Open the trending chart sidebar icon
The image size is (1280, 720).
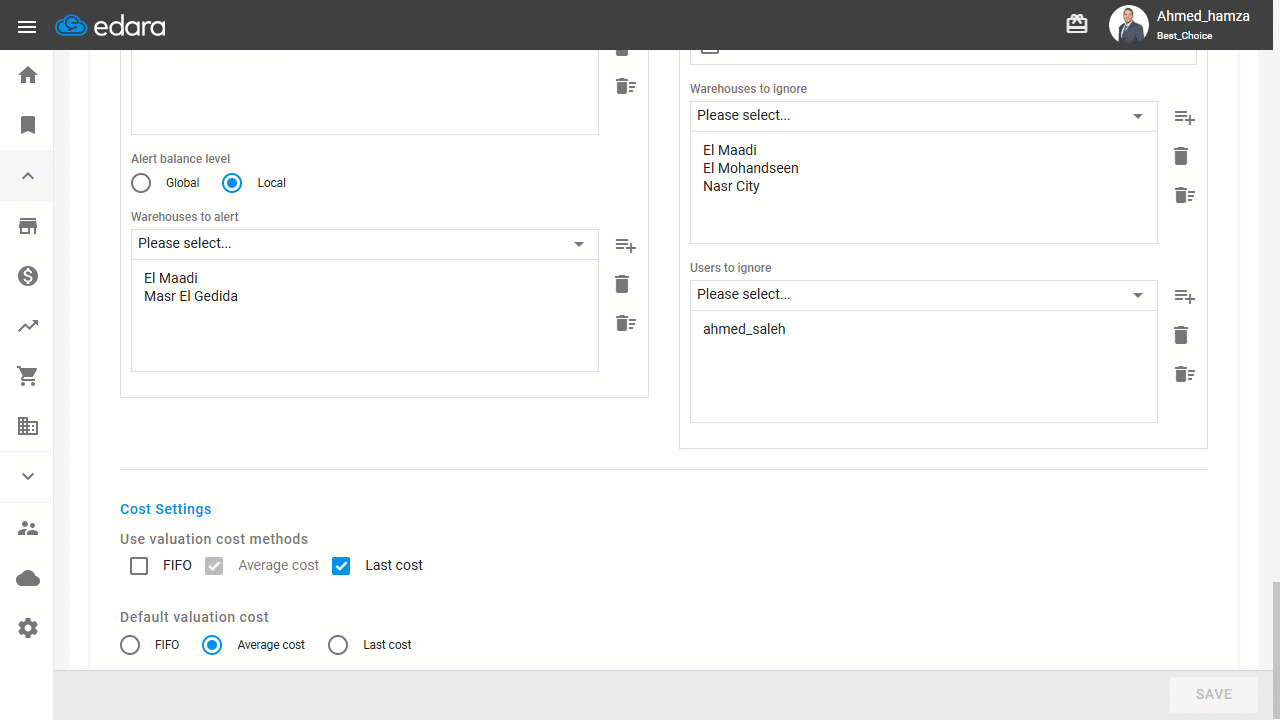[x=28, y=326]
